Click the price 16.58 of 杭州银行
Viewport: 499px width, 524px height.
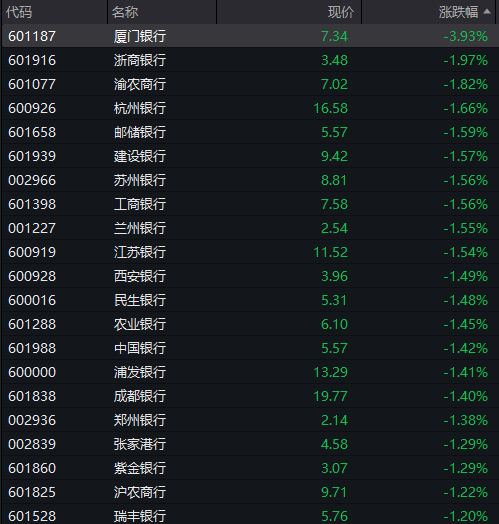click(x=331, y=108)
